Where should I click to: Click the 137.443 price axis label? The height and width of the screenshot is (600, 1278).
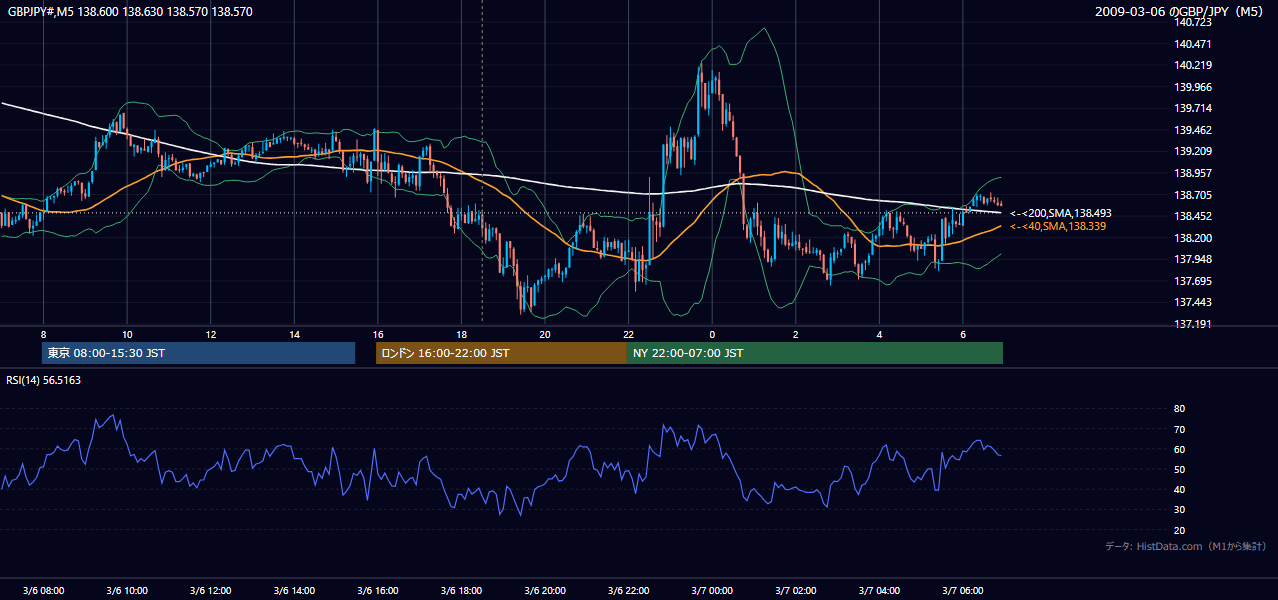[1194, 302]
